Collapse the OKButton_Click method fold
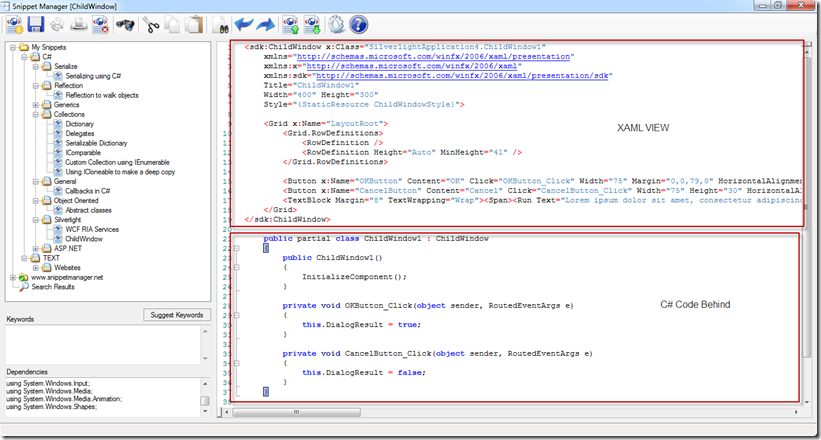 click(237, 315)
